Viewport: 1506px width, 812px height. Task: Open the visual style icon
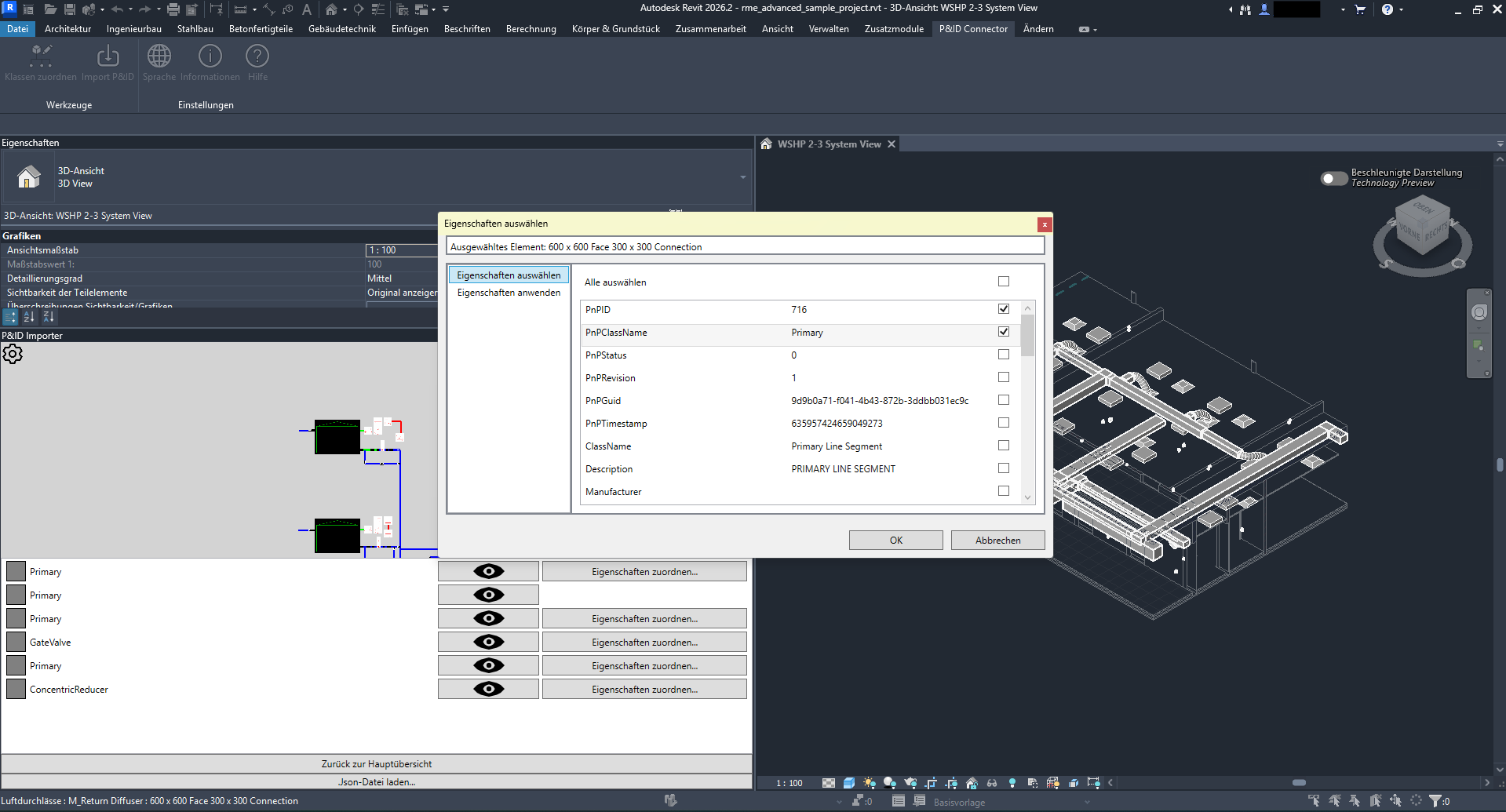(x=849, y=783)
